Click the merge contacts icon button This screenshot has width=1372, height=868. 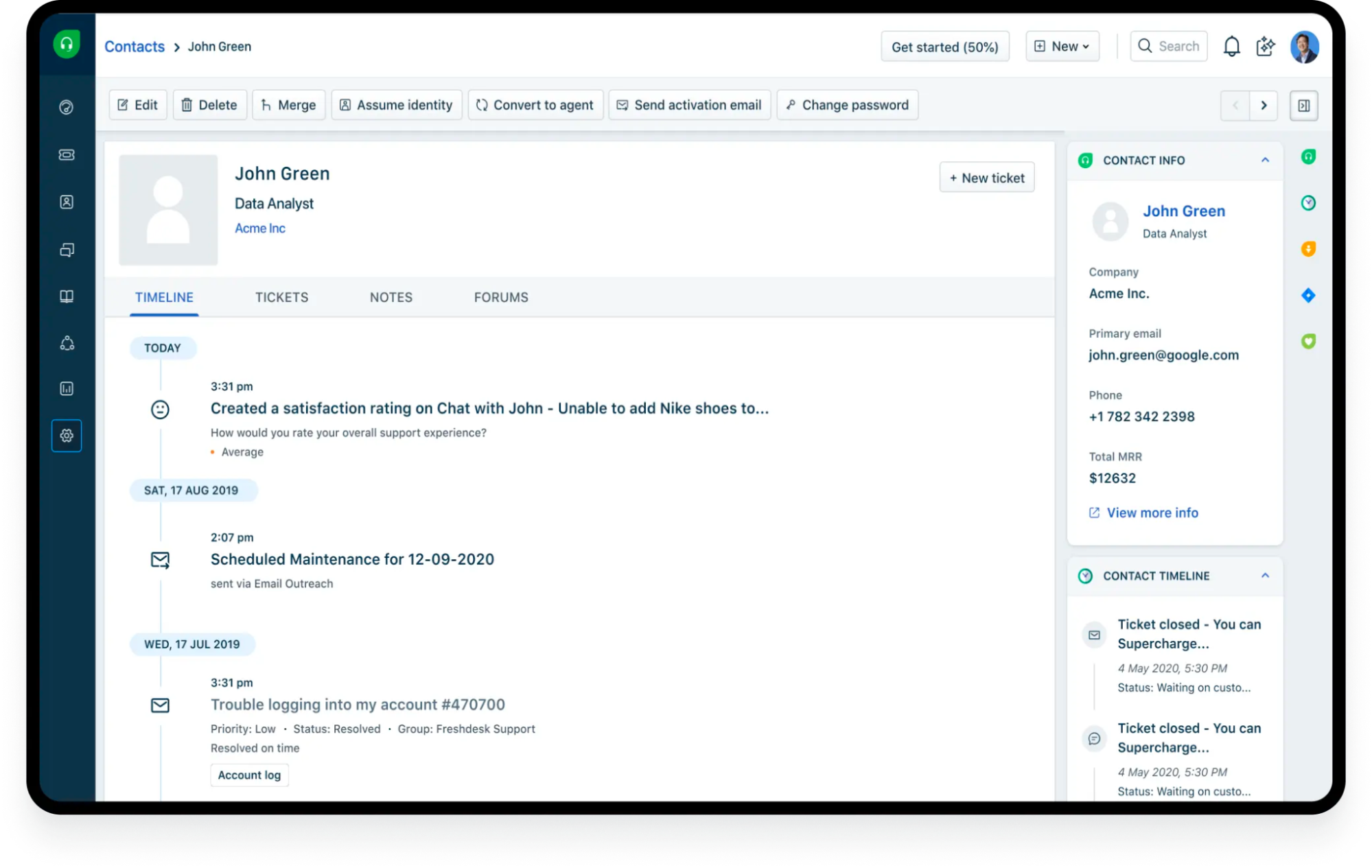(x=288, y=104)
